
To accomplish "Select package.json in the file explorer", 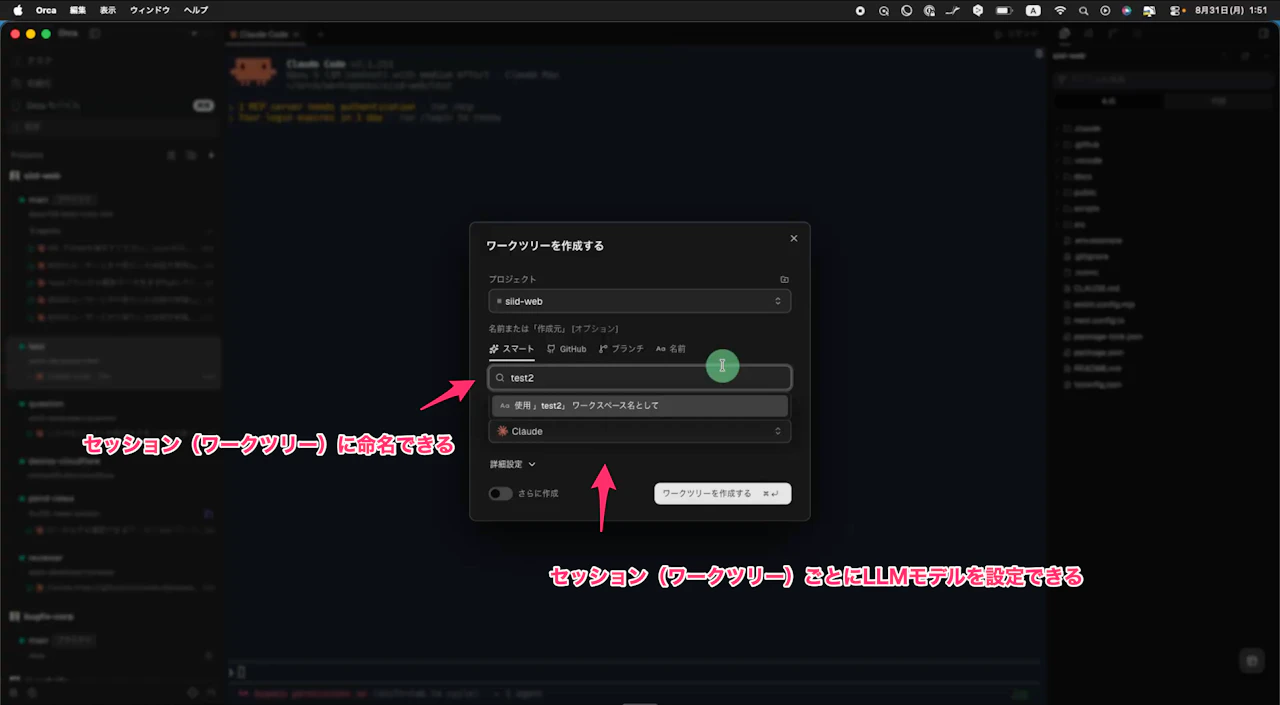I will click(x=1100, y=352).
